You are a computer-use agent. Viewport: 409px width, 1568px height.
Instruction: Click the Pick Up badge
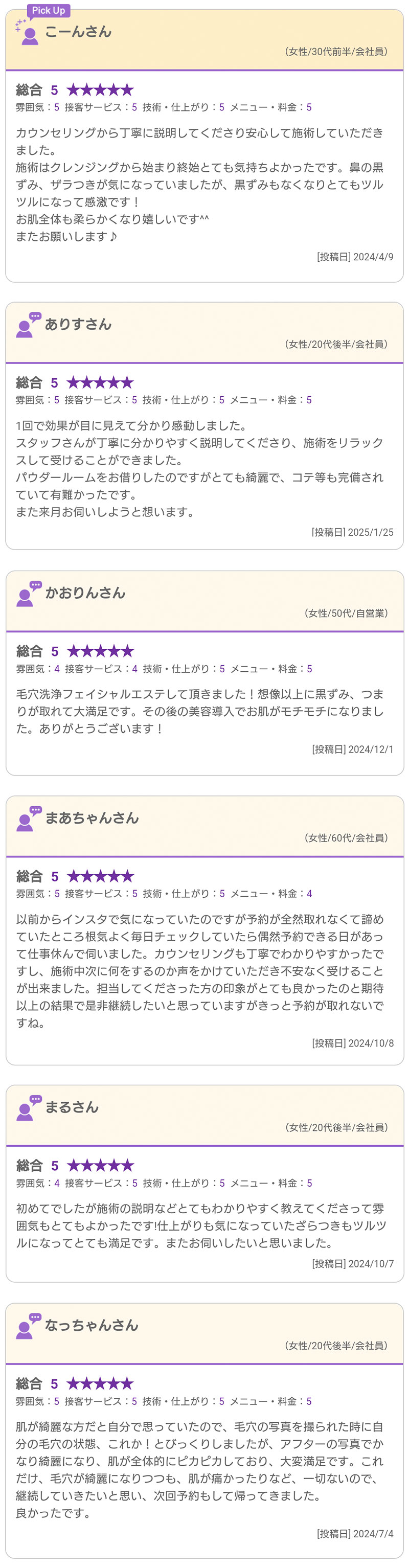[x=48, y=10]
